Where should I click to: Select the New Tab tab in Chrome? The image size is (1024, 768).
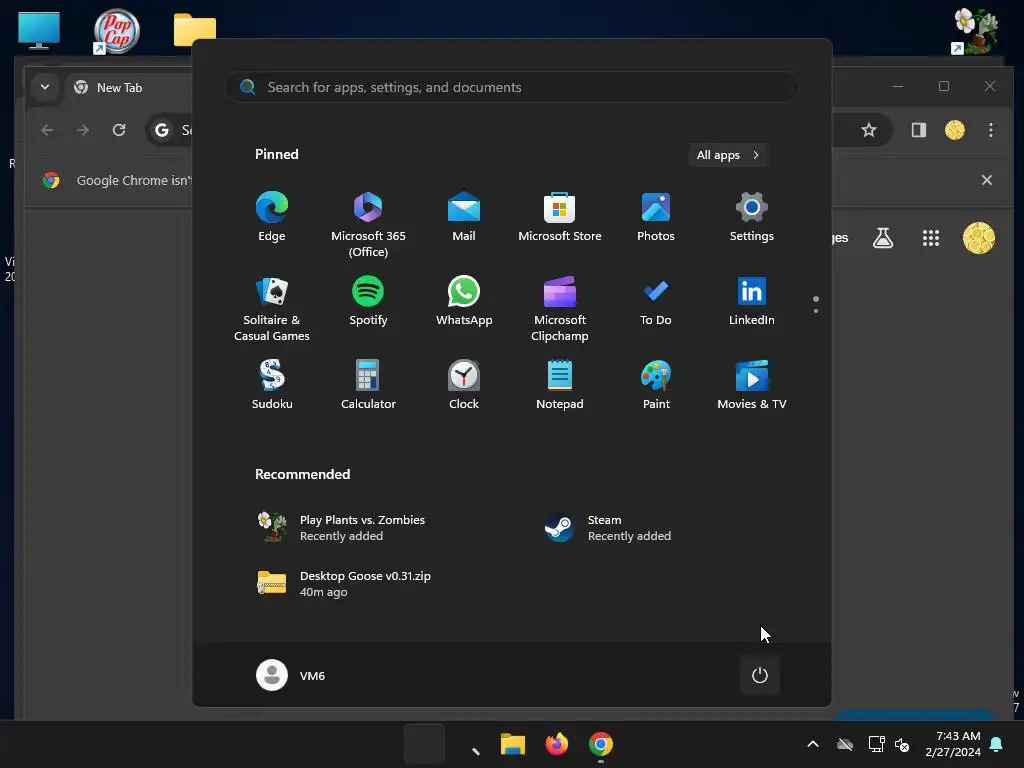click(127, 88)
